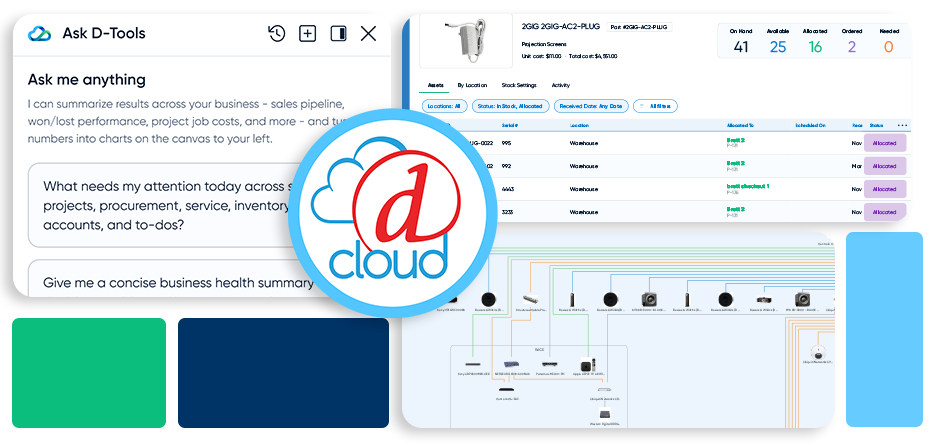Image resolution: width=933 pixels, height=445 pixels.
Task: Select the bottom gray box node in rack
Action: point(604,413)
